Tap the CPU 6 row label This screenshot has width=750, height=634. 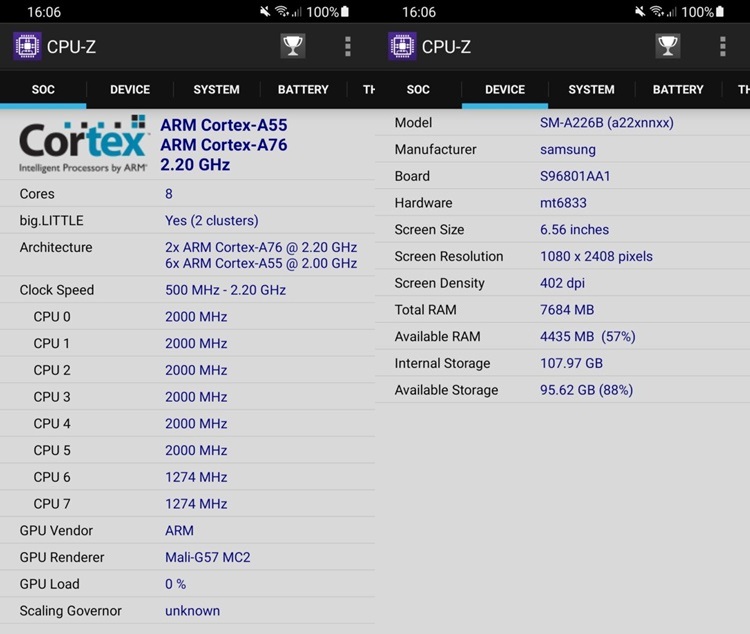click(52, 478)
